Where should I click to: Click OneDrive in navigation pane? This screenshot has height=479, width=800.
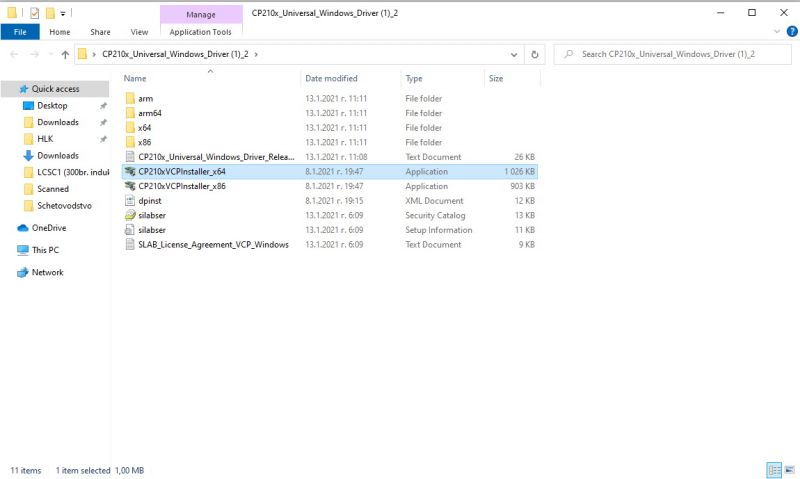coord(48,228)
